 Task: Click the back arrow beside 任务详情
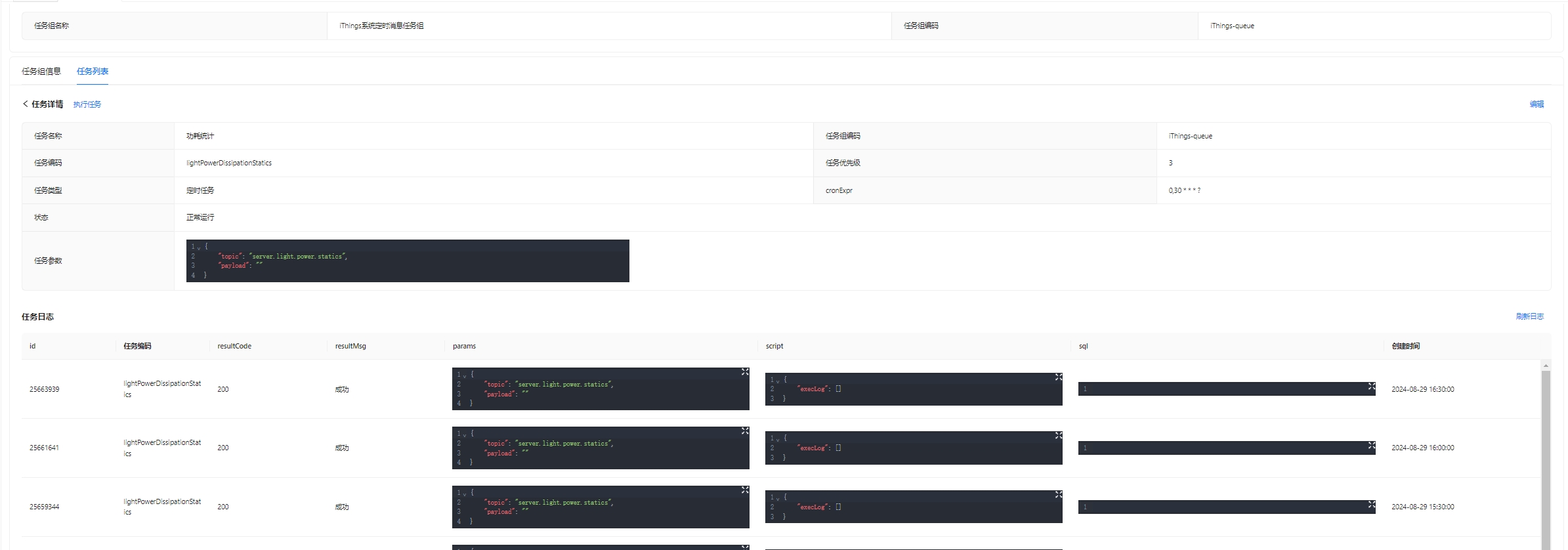click(x=26, y=104)
